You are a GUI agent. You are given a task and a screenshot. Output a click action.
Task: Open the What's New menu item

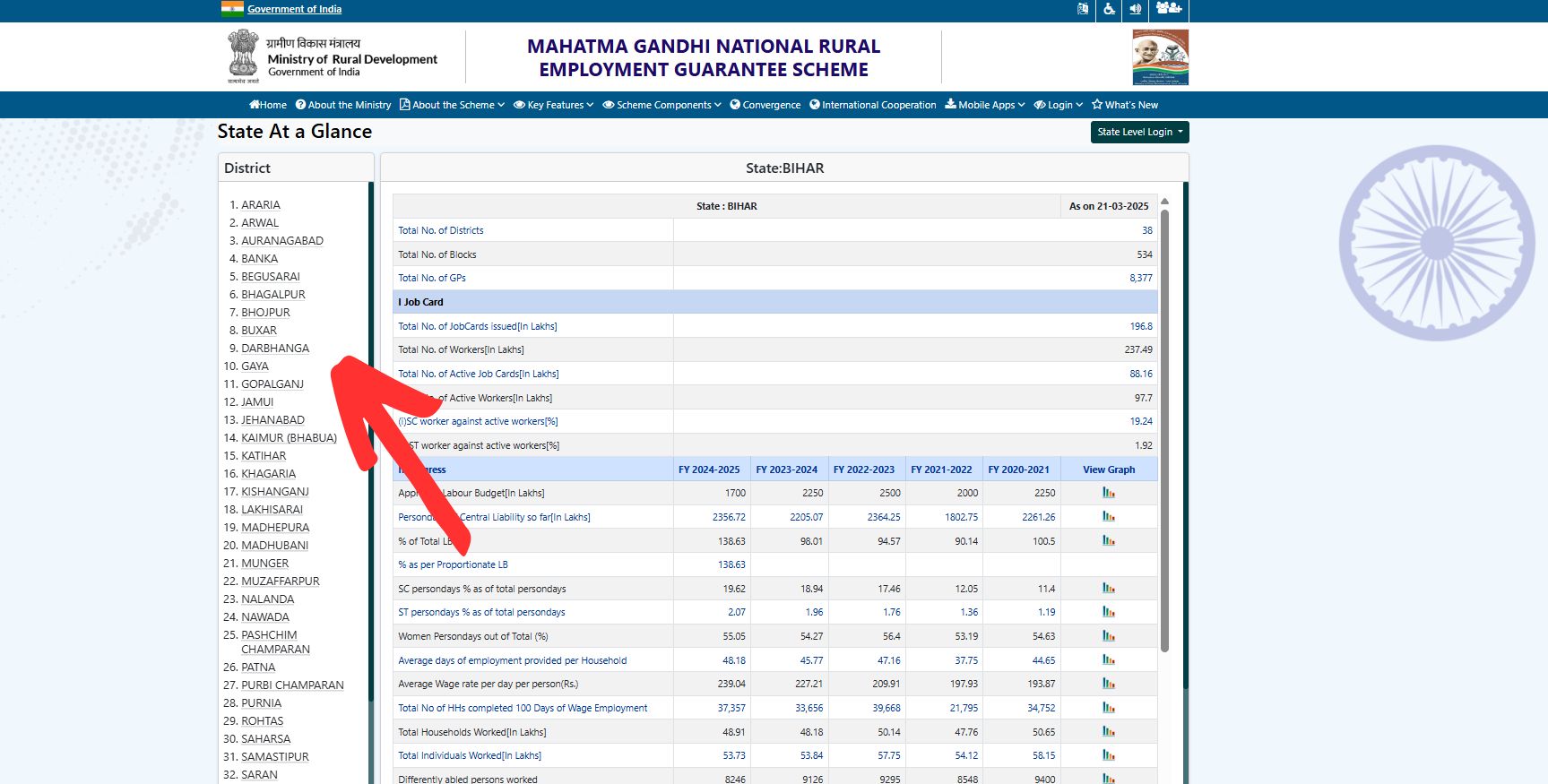point(1125,105)
